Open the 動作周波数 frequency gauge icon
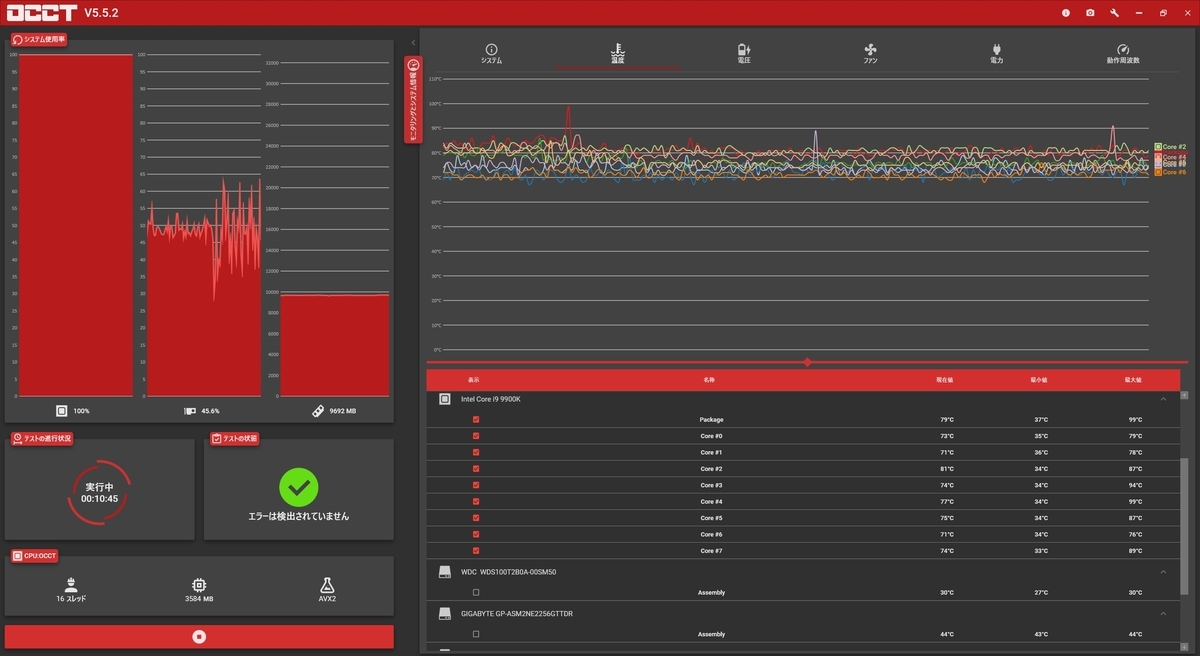 1123,49
